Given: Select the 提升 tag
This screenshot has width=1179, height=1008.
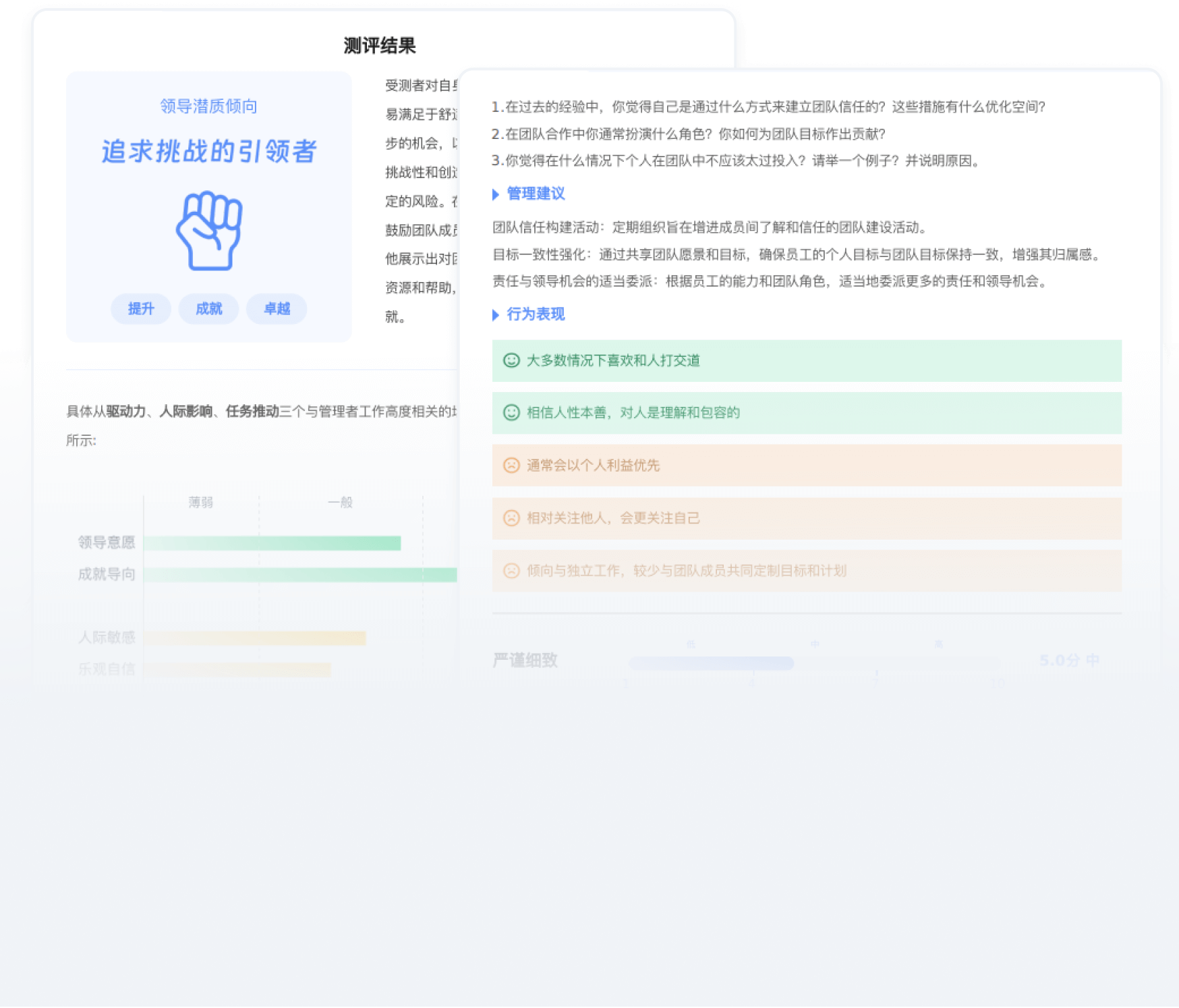Looking at the screenshot, I should point(141,309).
